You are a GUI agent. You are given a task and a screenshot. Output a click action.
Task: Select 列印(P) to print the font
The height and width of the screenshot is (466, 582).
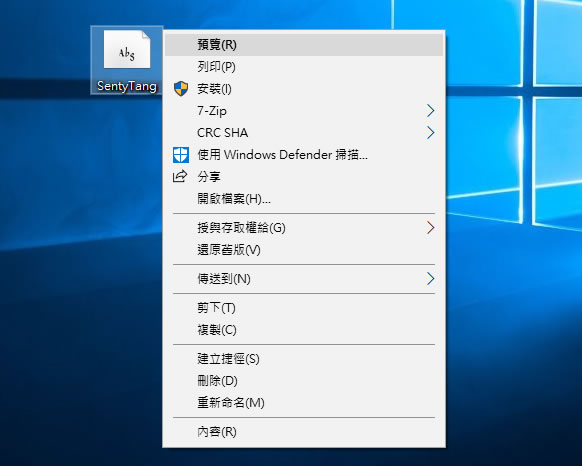pyautogui.click(x=304, y=67)
